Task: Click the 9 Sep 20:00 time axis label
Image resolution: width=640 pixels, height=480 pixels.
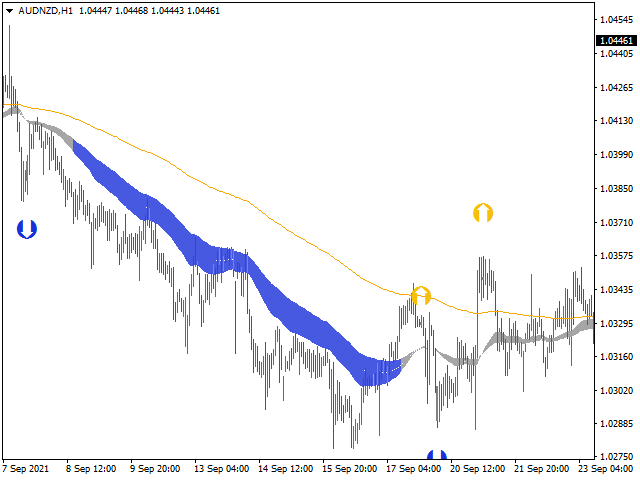Action: point(155,469)
